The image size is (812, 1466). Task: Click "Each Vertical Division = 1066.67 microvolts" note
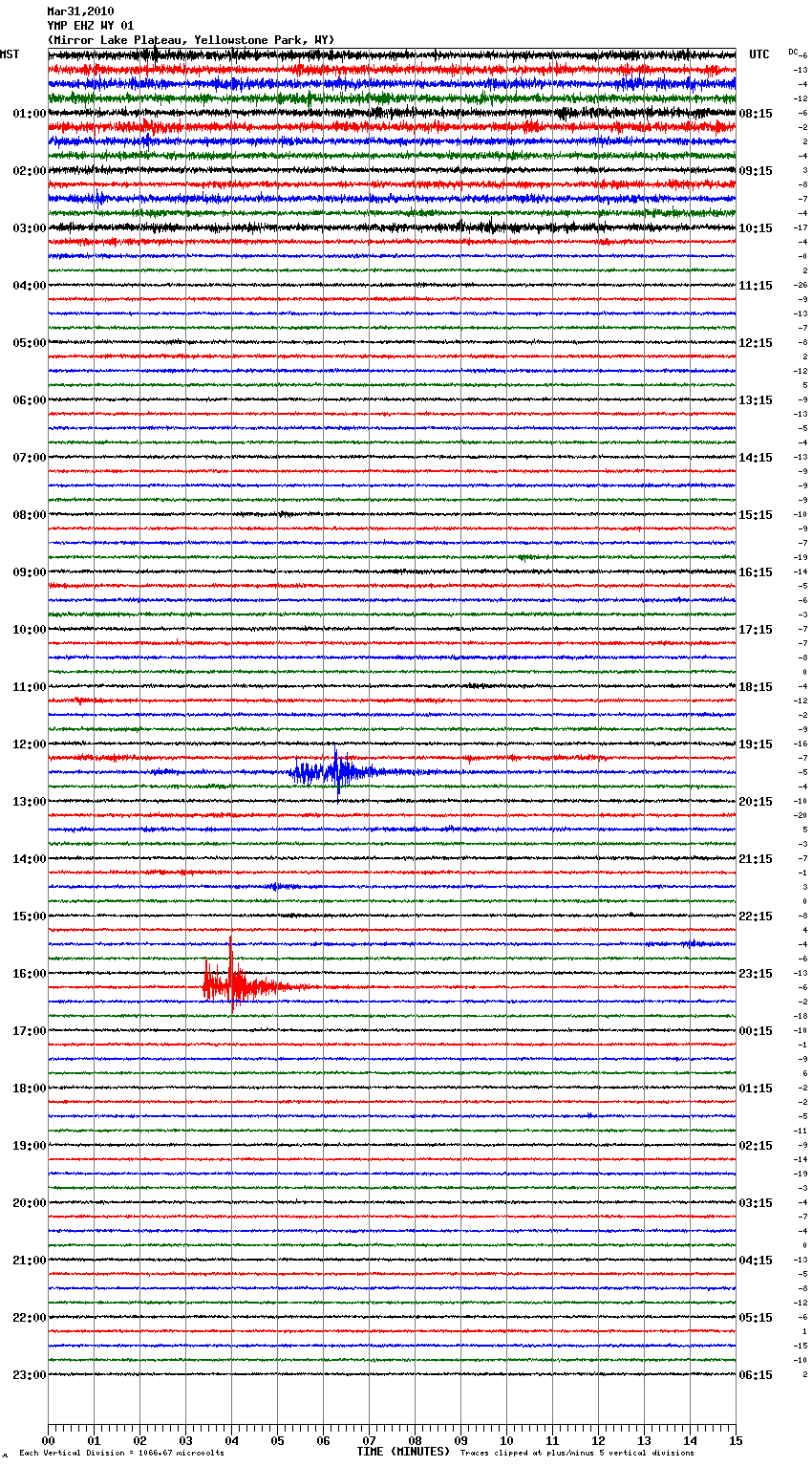click(x=121, y=1454)
